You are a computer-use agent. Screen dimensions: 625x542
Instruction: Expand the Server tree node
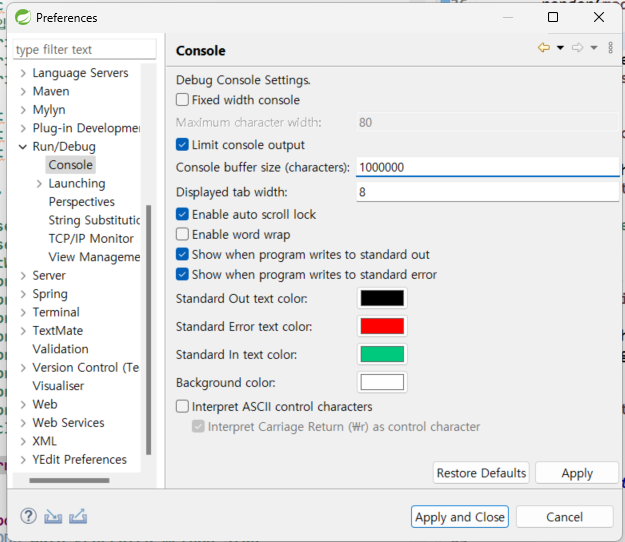23,275
